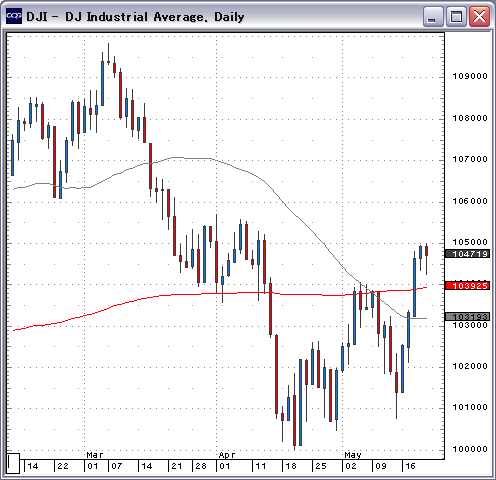496x480 pixels.
Task: Maximize the DJI chart window
Action: [x=456, y=17]
